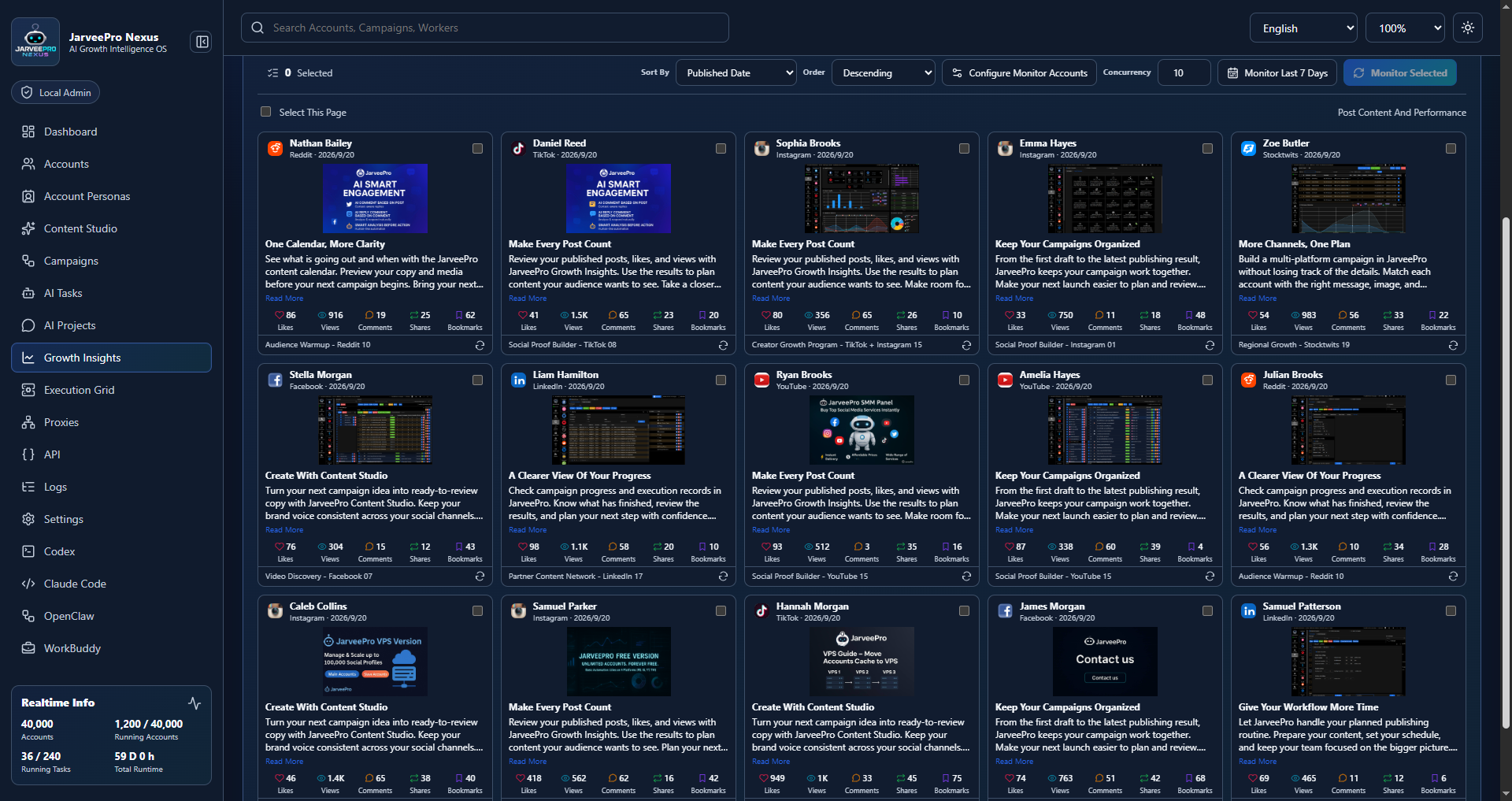Viewport: 1512px width, 801px height.
Task: Click the bookmark icon on Daniel Reed's post
Action: coord(702,315)
